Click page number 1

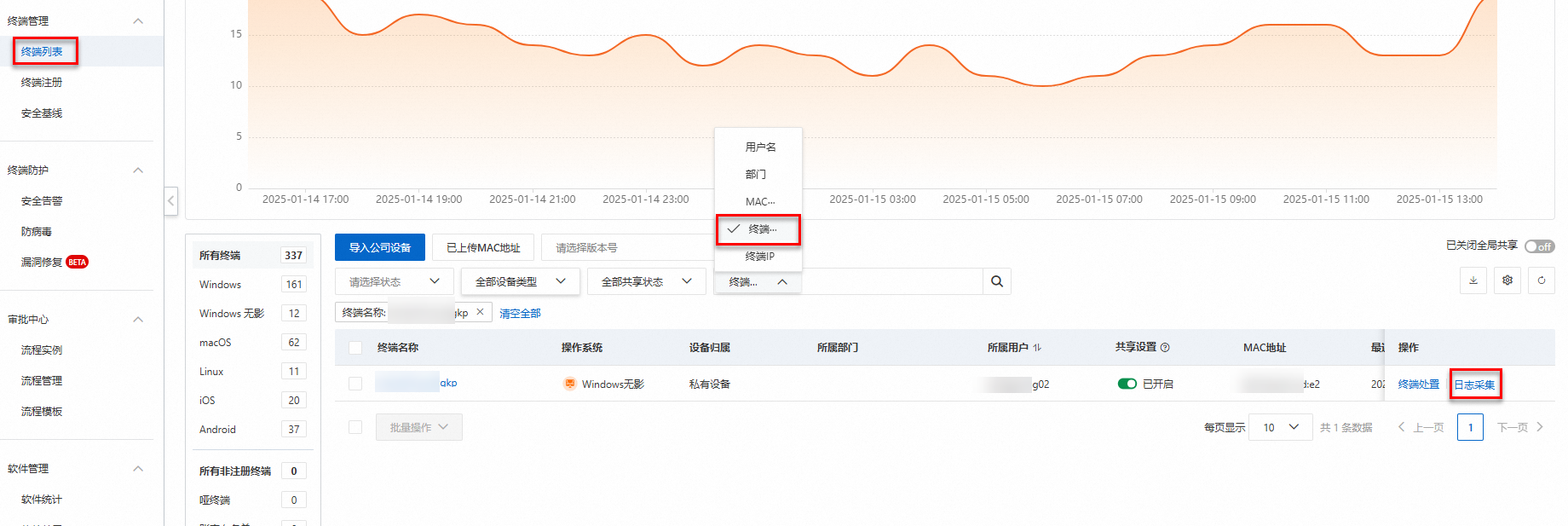click(x=1470, y=427)
